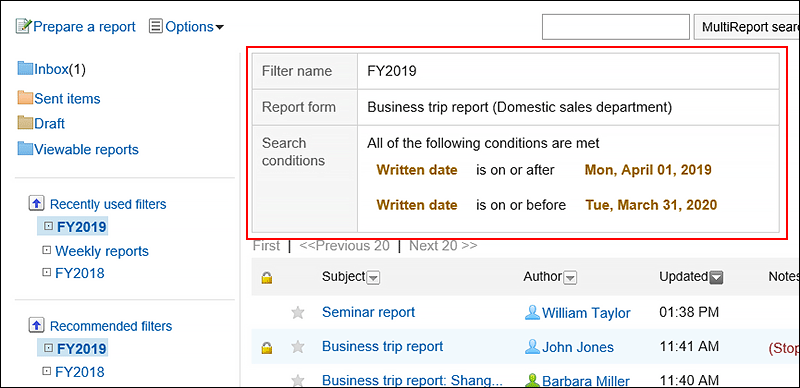Star the Seminar report
The image size is (800, 388).
pos(297,313)
